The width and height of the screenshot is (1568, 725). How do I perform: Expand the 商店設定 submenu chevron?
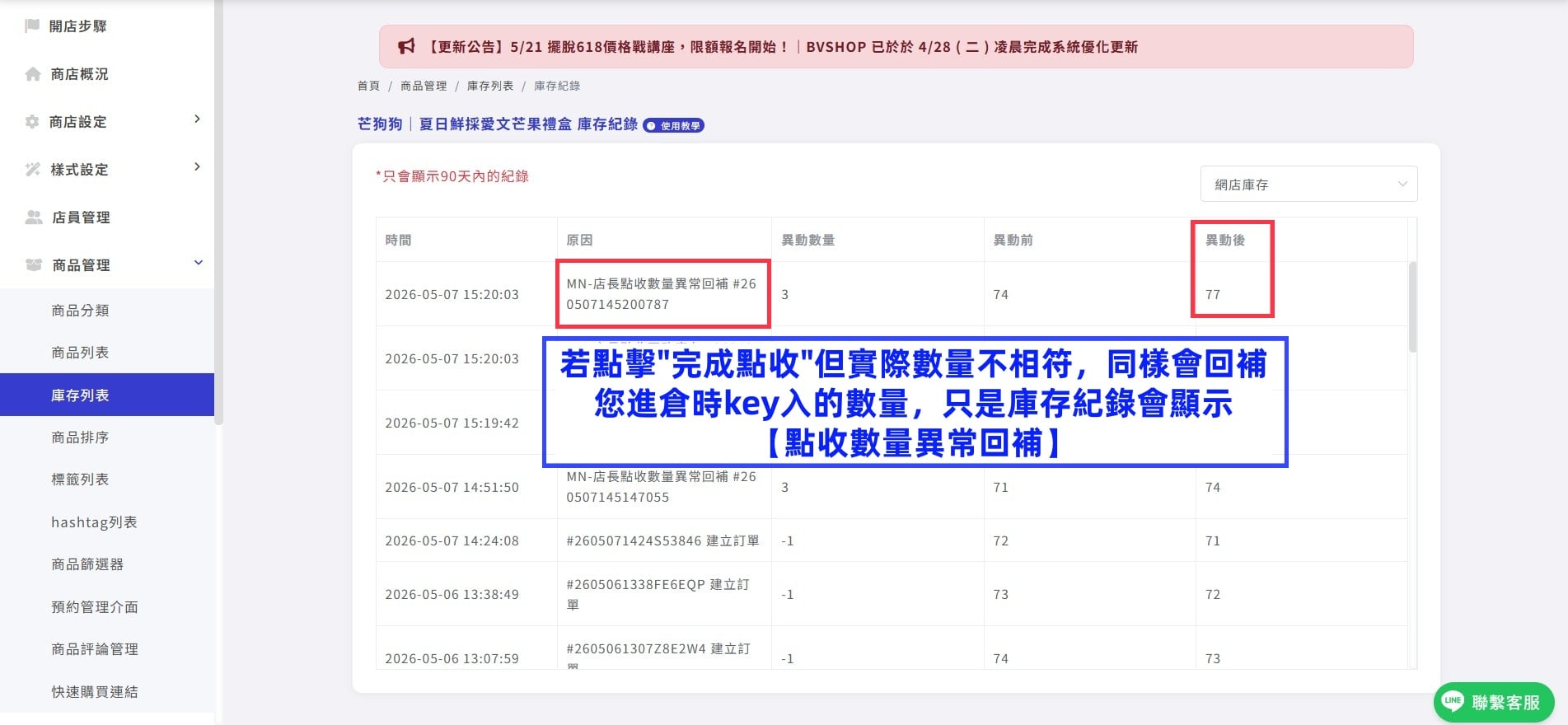(197, 119)
